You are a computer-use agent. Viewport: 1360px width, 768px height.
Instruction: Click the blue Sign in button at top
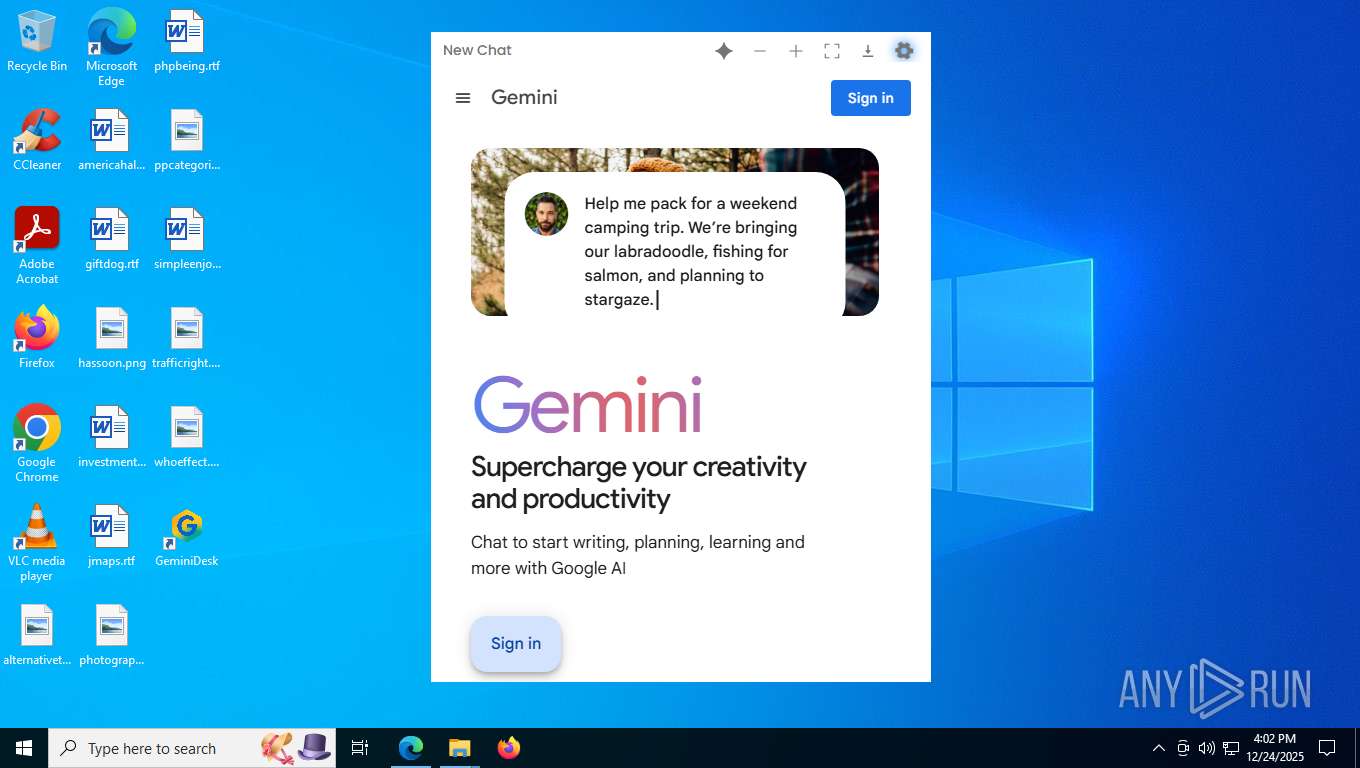click(871, 98)
